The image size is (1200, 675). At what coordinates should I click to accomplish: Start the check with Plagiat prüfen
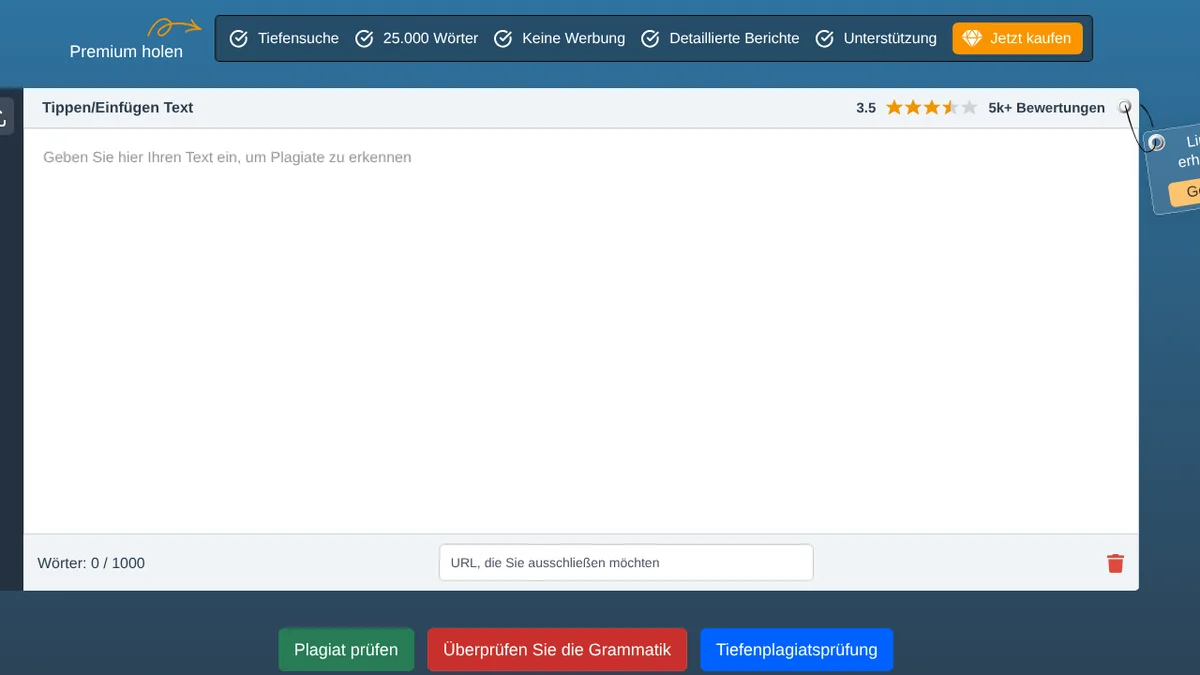pos(346,650)
